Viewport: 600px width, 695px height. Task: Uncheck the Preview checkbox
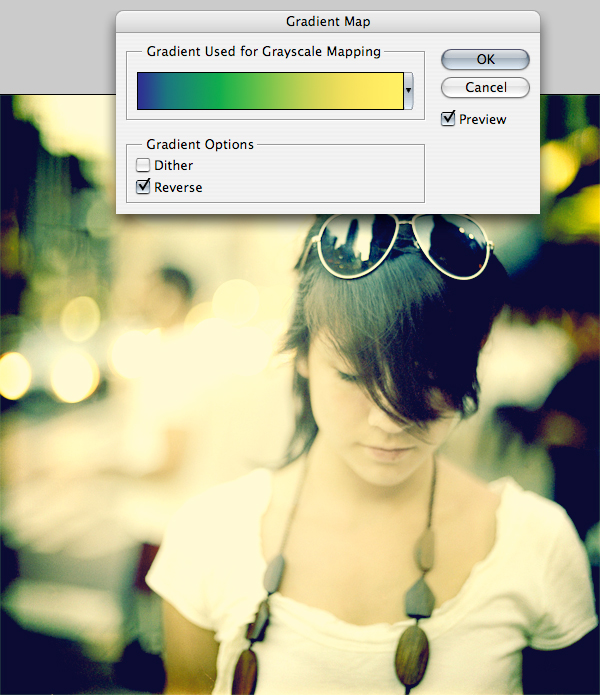pyautogui.click(x=448, y=119)
